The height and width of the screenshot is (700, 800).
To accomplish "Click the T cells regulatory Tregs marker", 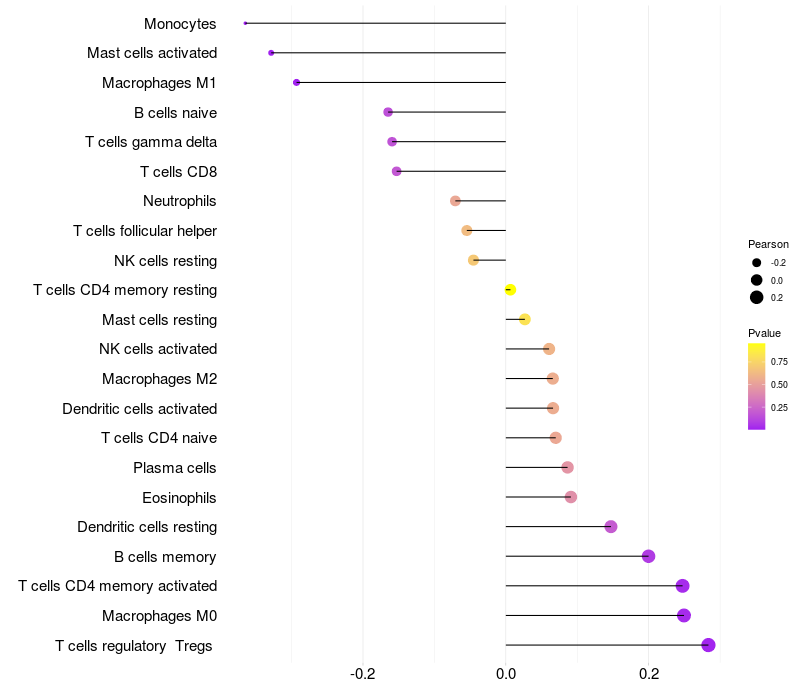I will pos(708,645).
